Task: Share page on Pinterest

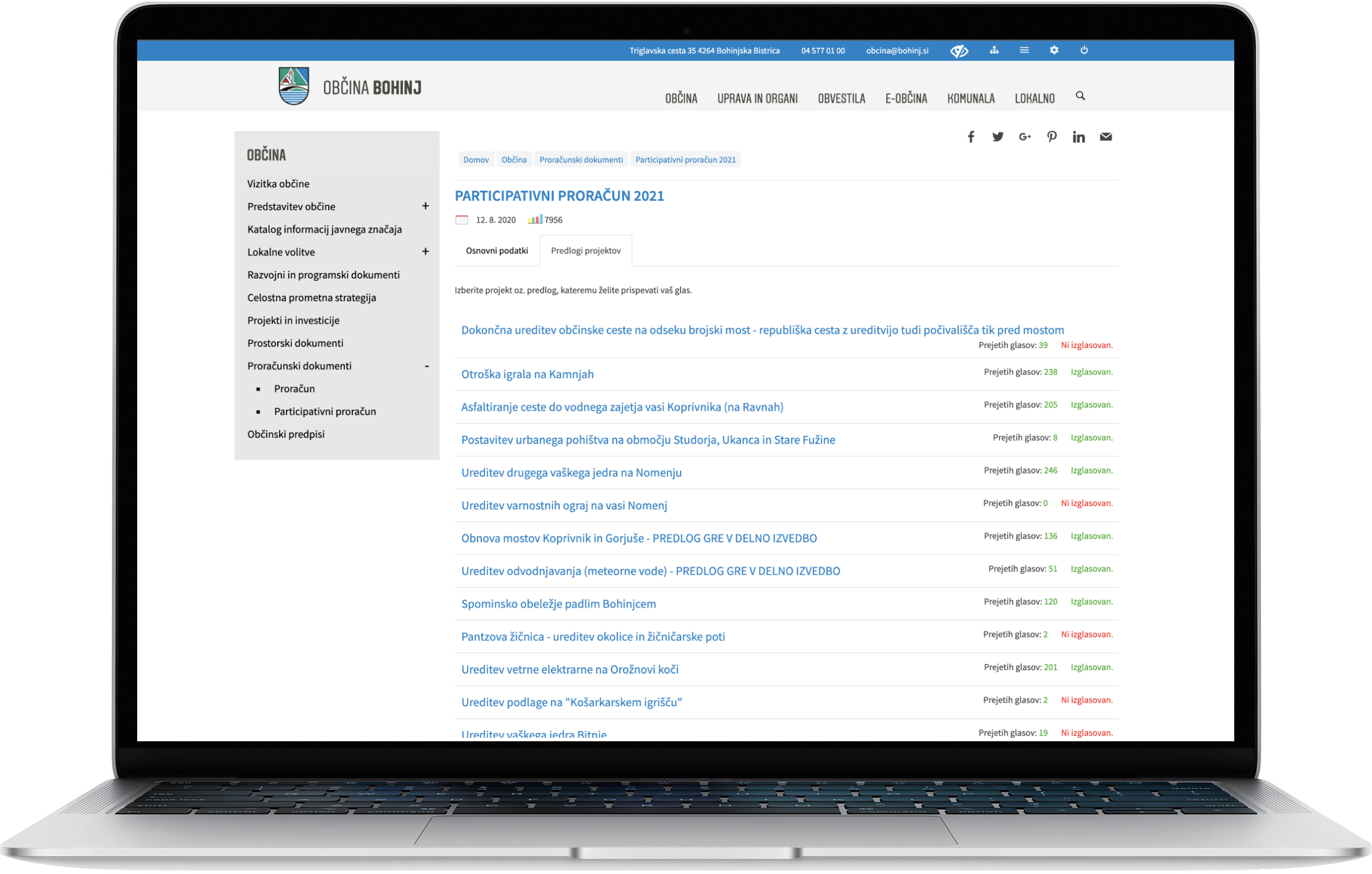Action: 1052,137
